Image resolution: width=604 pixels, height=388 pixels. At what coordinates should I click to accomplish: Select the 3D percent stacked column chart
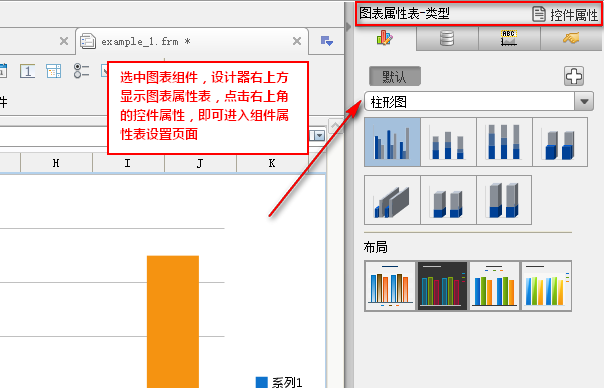point(504,200)
